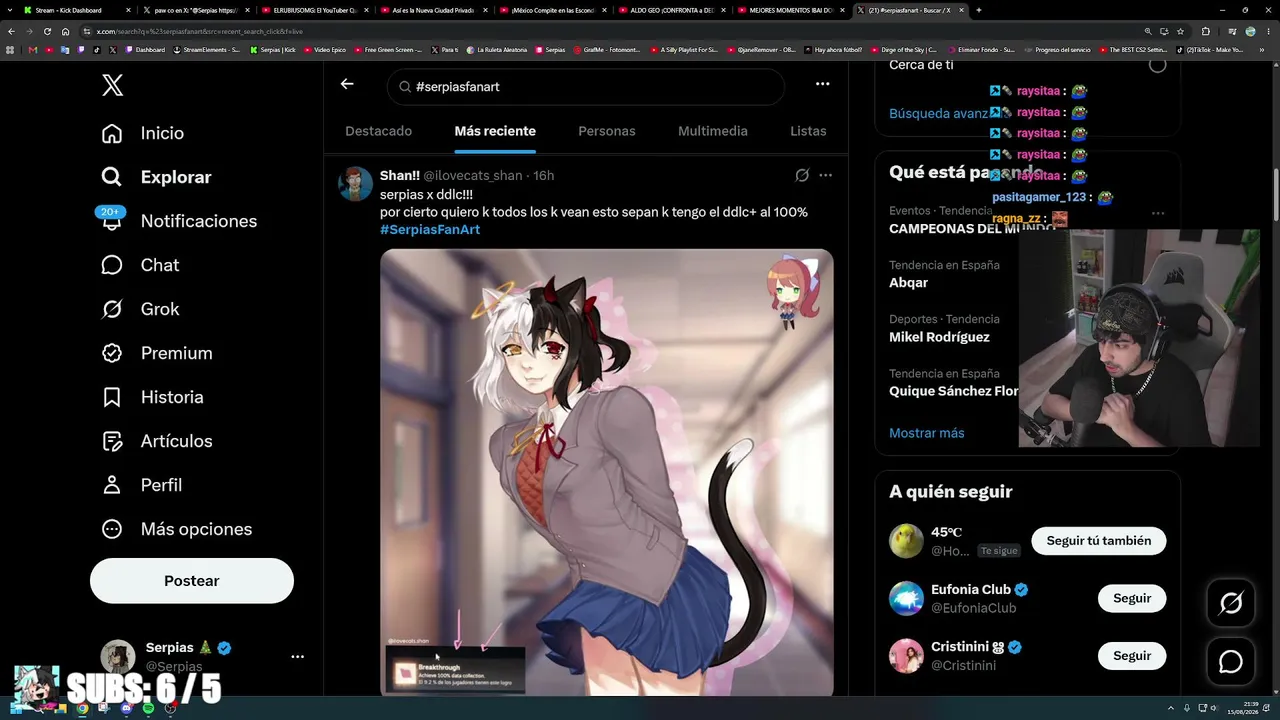The height and width of the screenshot is (720, 1280).
Task: Open Explorar from the sidebar
Action: (x=157, y=177)
